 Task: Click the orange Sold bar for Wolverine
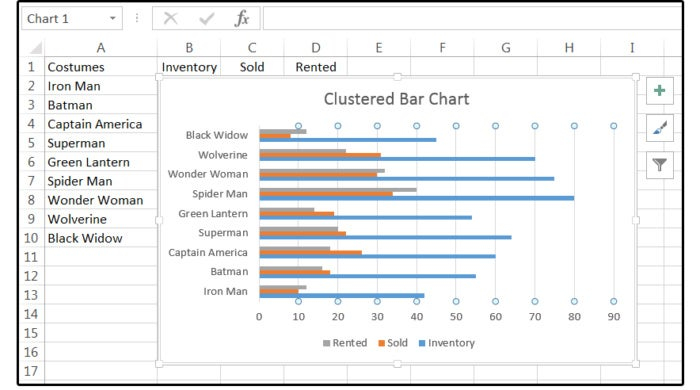tap(320, 155)
